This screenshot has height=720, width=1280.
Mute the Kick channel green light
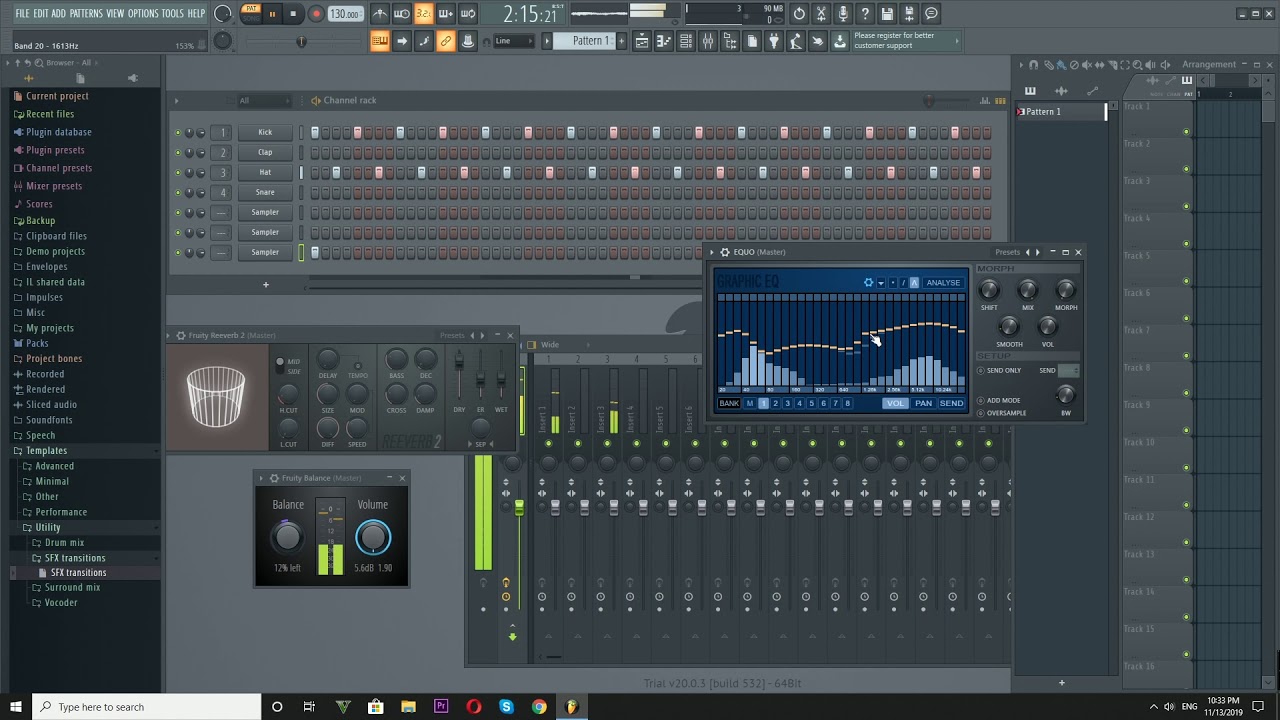178,133
